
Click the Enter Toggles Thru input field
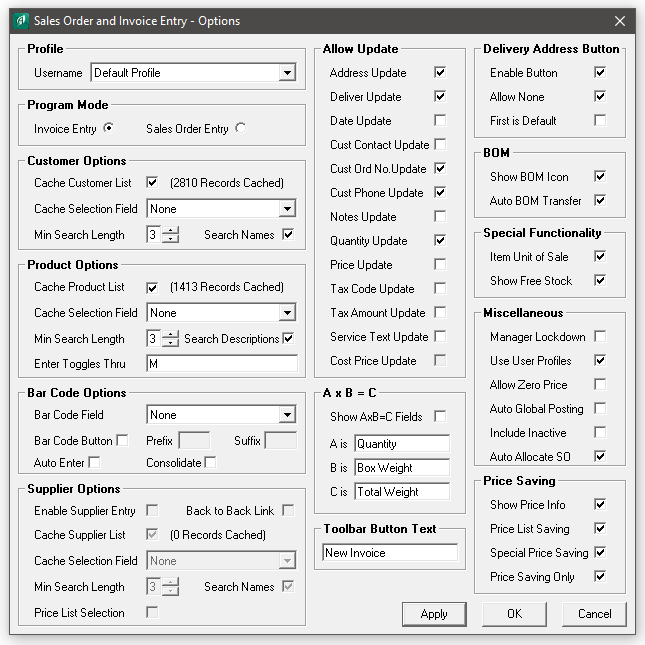pyautogui.click(x=221, y=364)
